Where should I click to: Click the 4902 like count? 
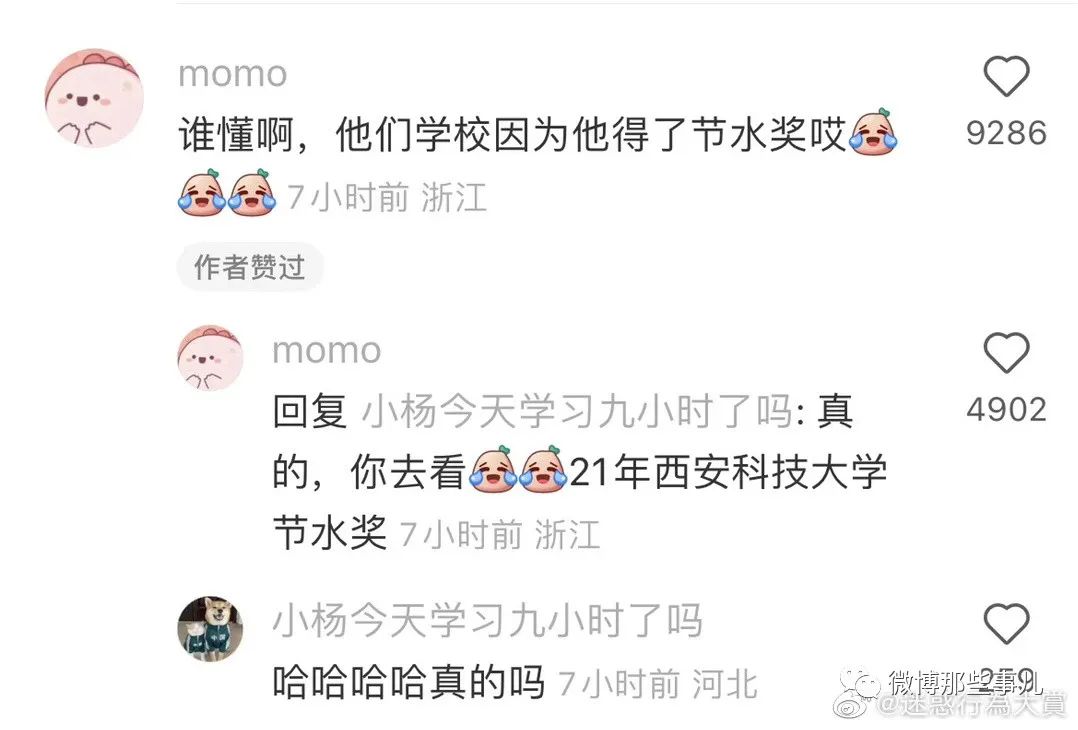pyautogui.click(x=1006, y=410)
